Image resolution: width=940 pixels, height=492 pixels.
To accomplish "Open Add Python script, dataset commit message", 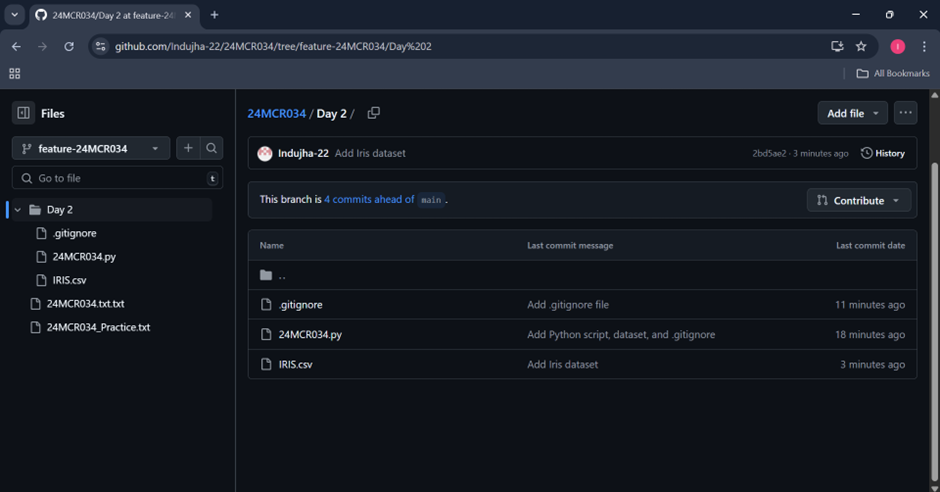I will (x=621, y=334).
